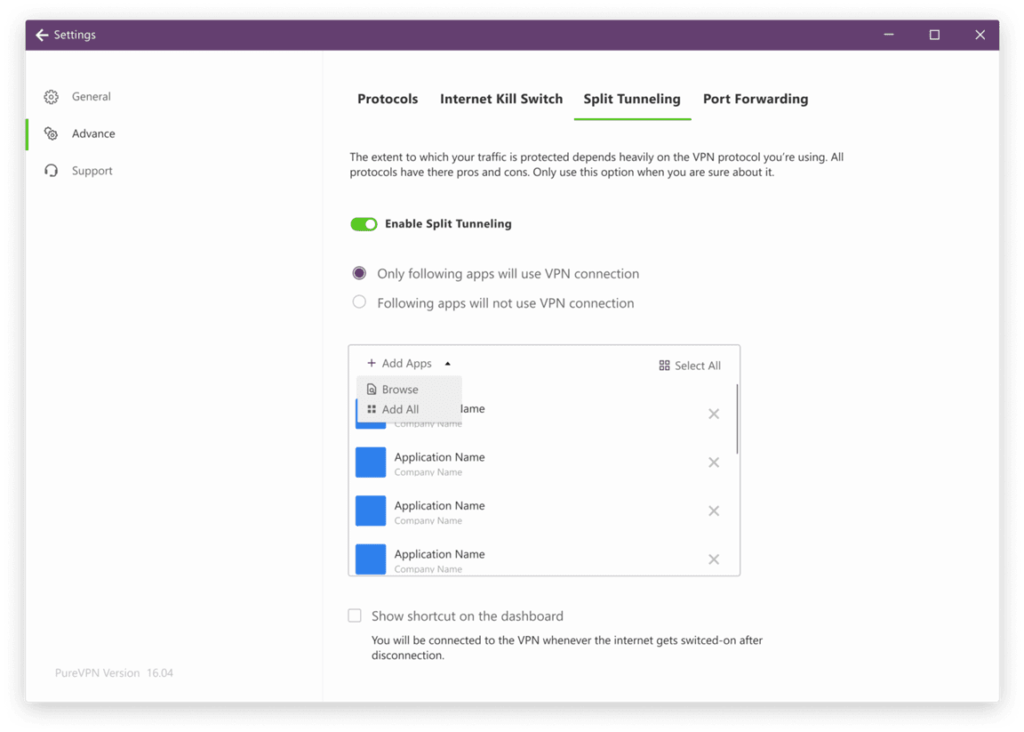Choose Add All from the Add Apps menu

pyautogui.click(x=400, y=410)
